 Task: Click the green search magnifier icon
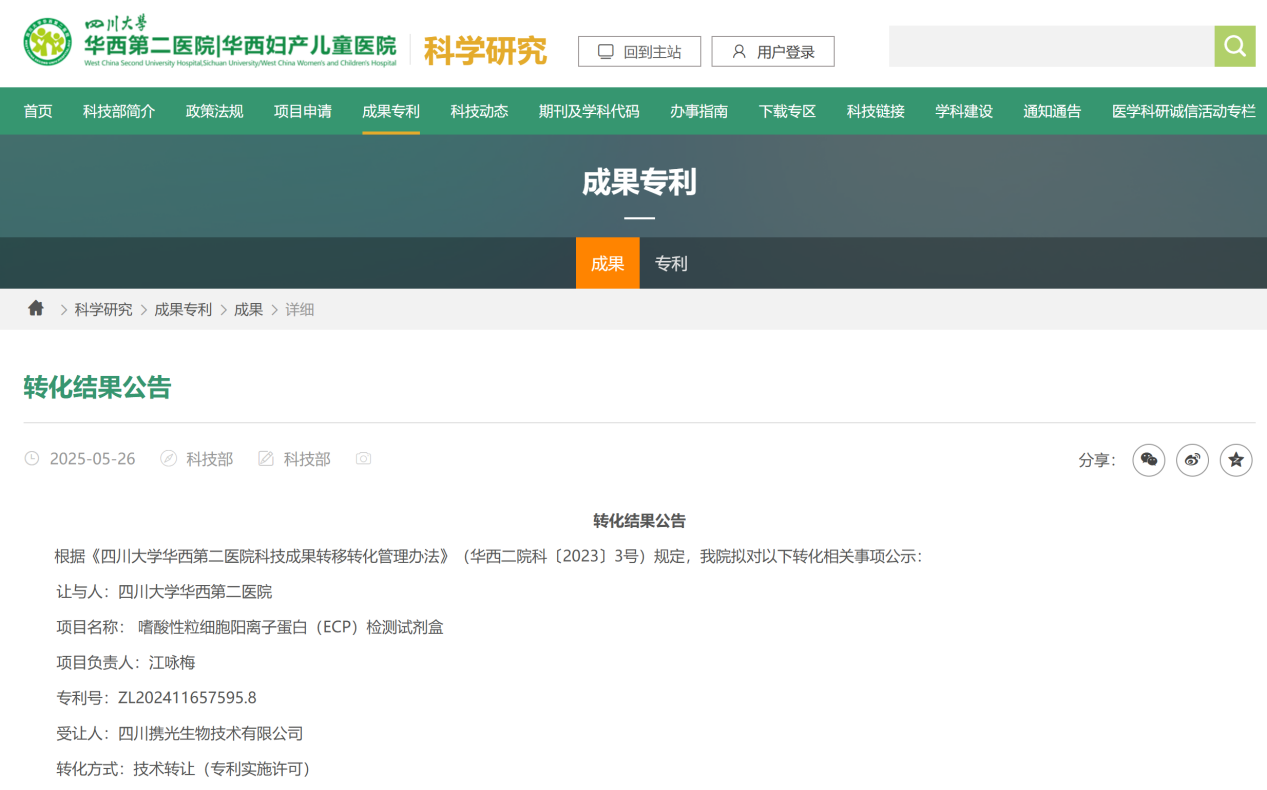1234,46
